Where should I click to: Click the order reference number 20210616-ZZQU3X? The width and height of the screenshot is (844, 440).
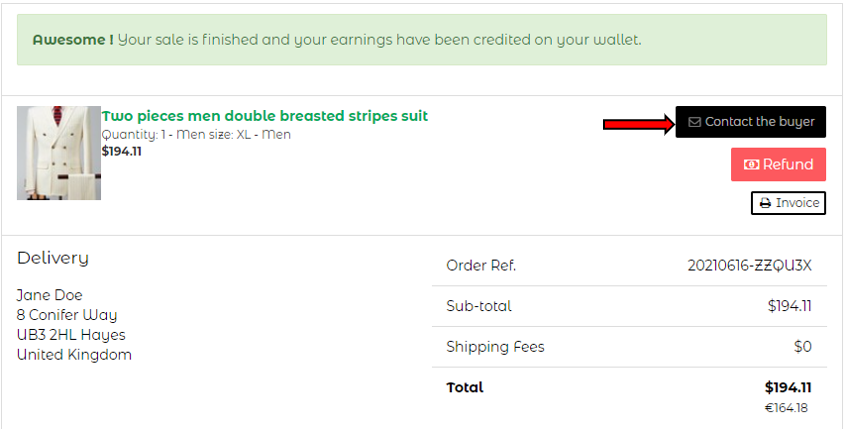click(x=749, y=266)
